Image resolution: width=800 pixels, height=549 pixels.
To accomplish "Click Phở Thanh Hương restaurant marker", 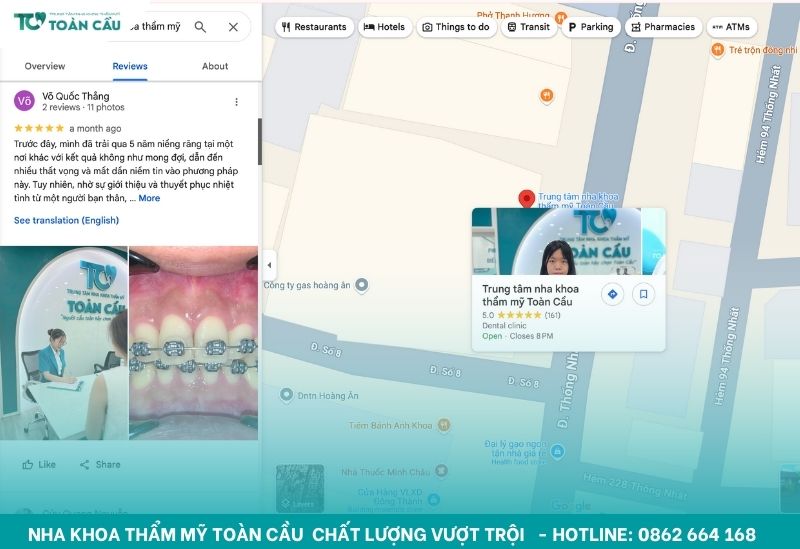I will (x=561, y=18).
